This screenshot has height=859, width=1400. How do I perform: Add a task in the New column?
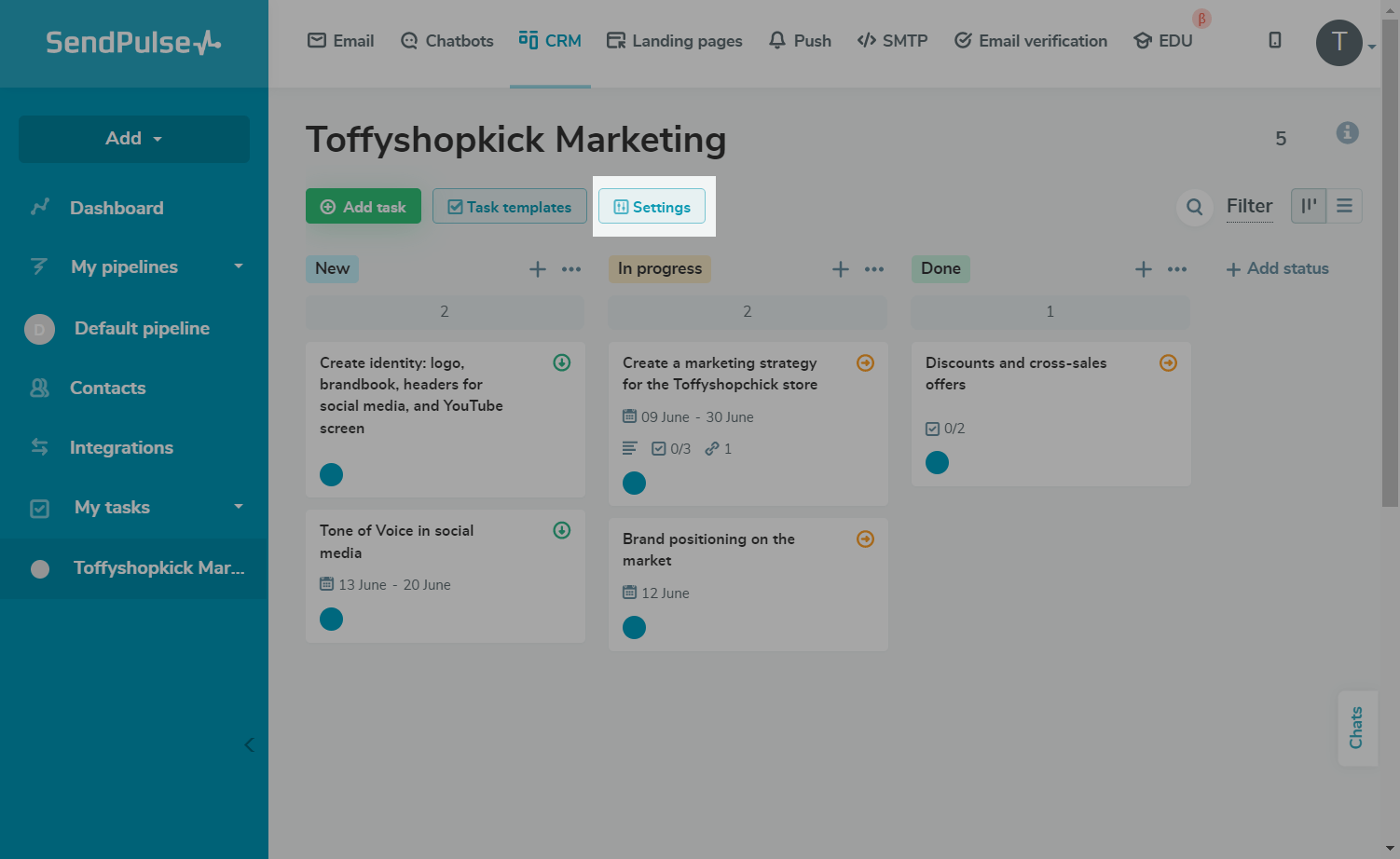[x=538, y=269]
